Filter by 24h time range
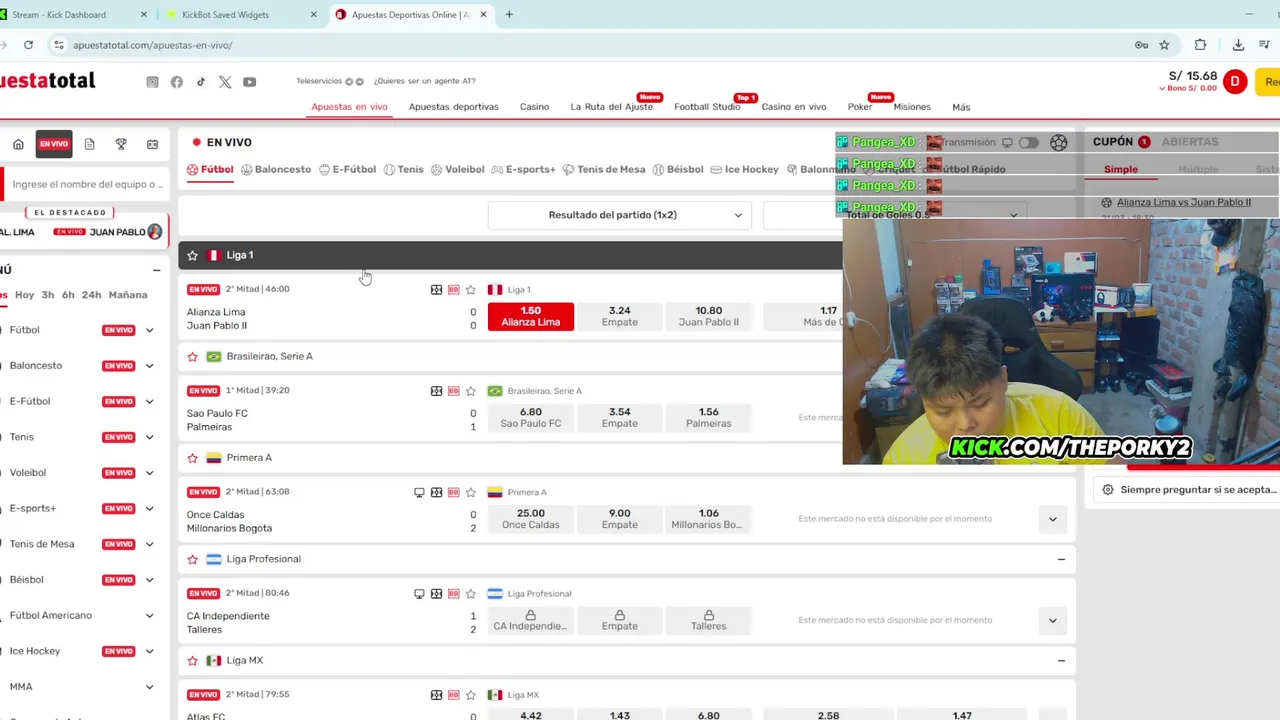Viewport: 1280px width, 720px height. (x=91, y=295)
